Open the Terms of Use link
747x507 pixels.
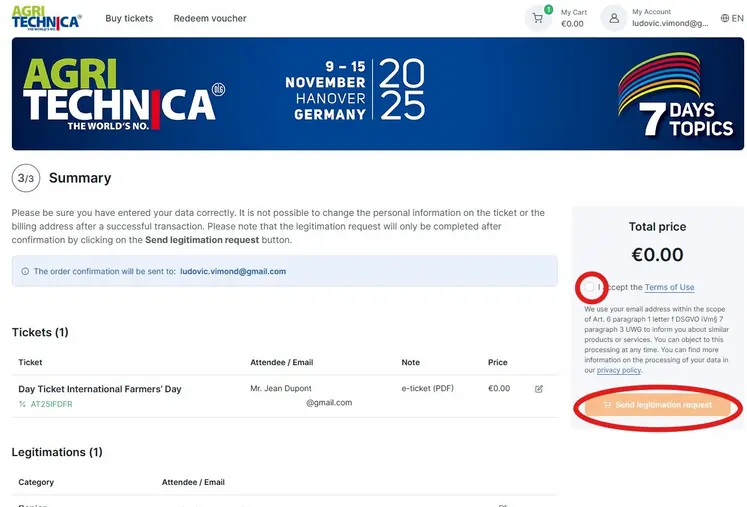(x=669, y=287)
